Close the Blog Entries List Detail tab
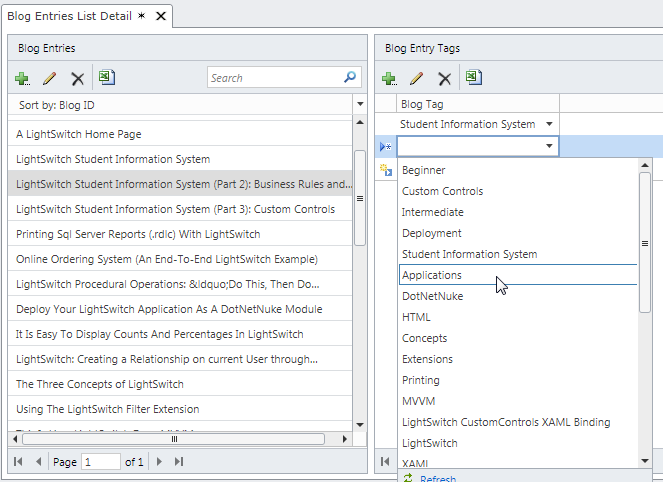 161,17
